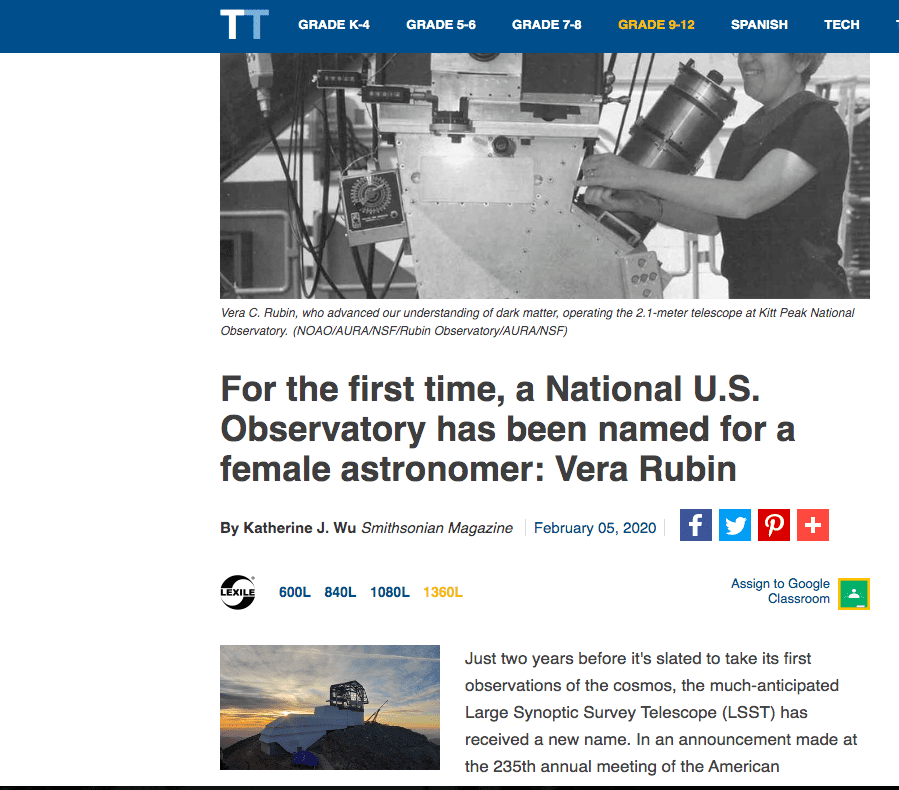Click the Lexile logo icon
The image size is (899, 790).
[237, 592]
